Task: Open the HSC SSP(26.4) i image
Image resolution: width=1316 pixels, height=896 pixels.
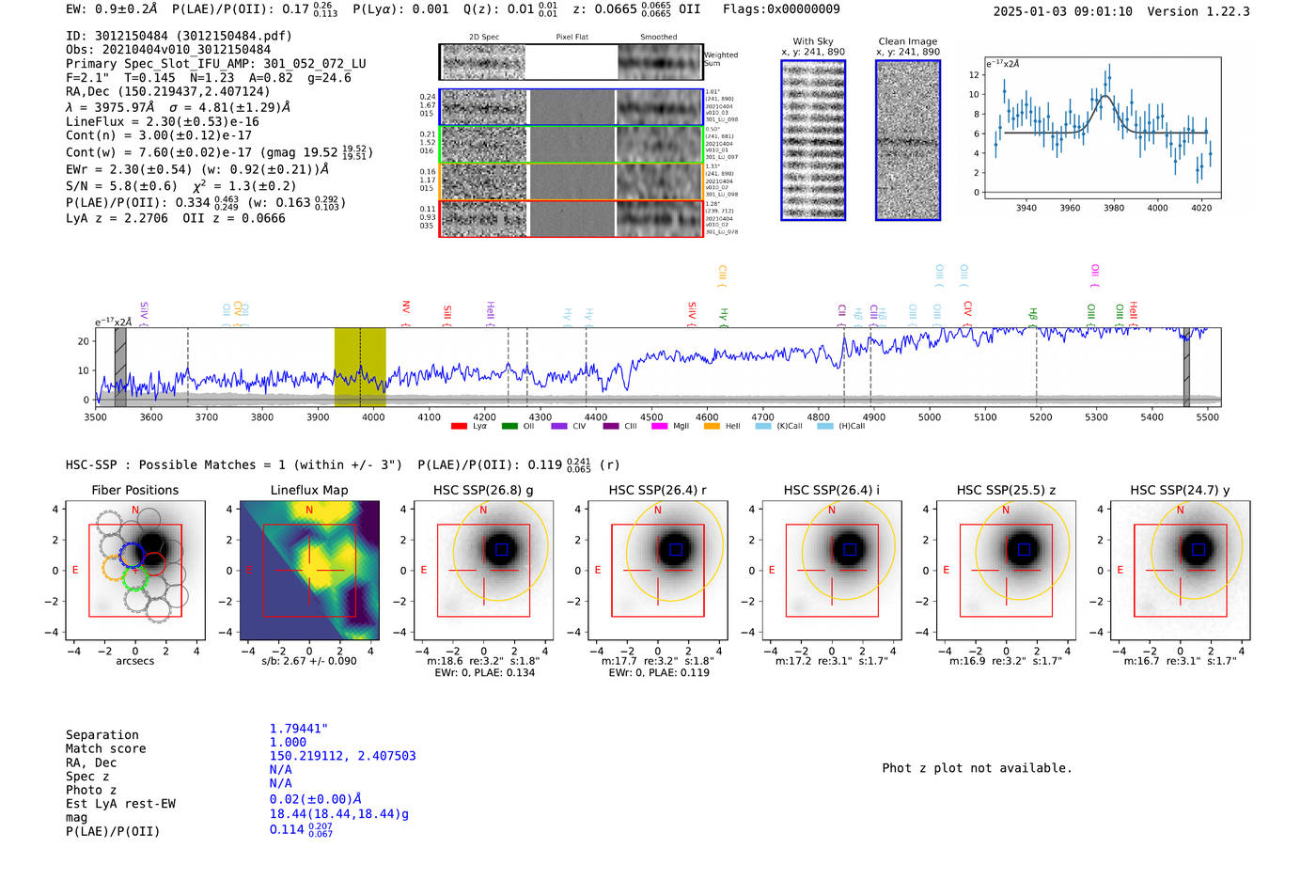Action: [x=832, y=570]
